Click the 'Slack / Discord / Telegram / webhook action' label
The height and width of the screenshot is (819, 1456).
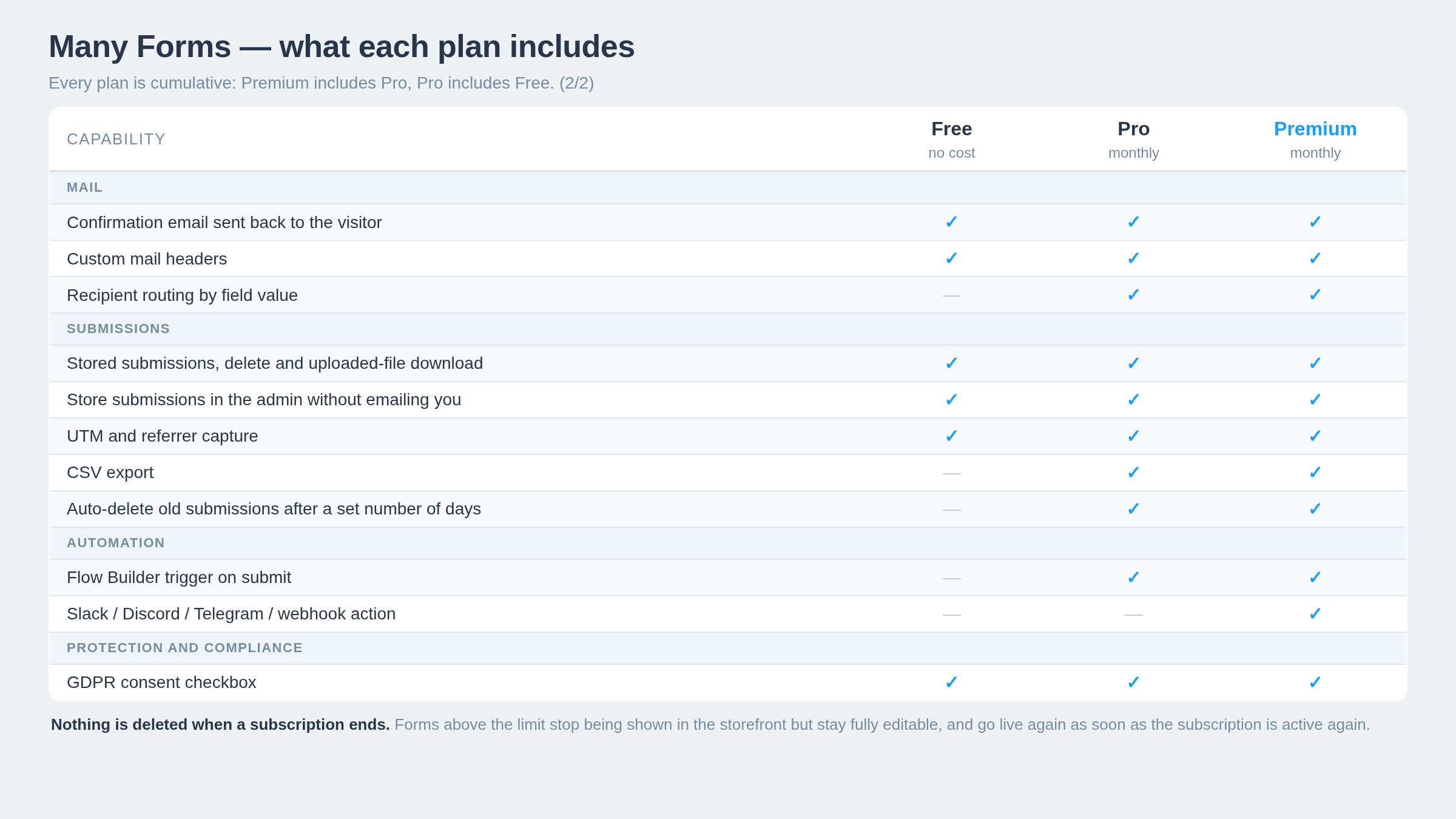tap(231, 614)
